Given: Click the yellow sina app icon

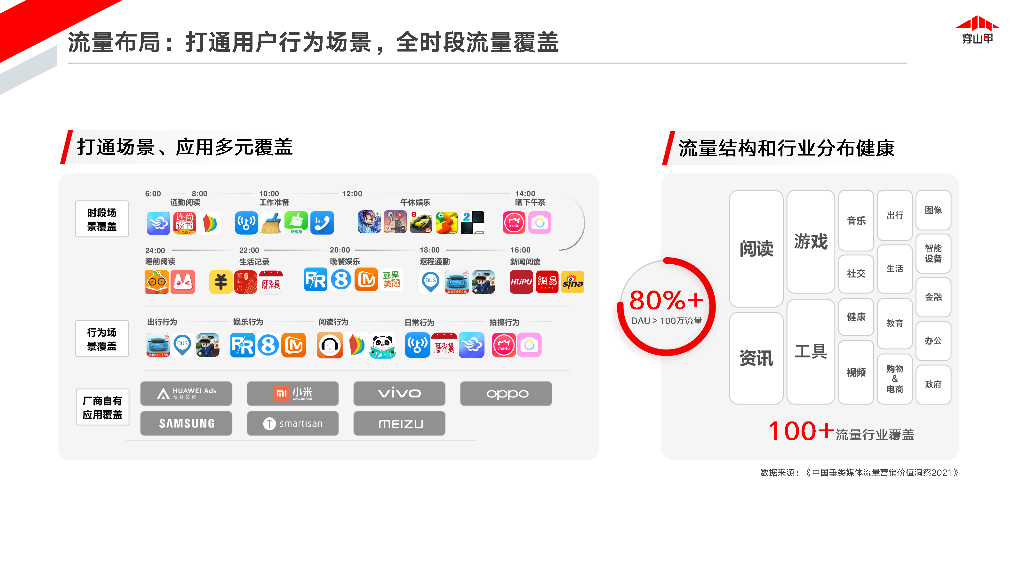Looking at the screenshot, I should 573,282.
